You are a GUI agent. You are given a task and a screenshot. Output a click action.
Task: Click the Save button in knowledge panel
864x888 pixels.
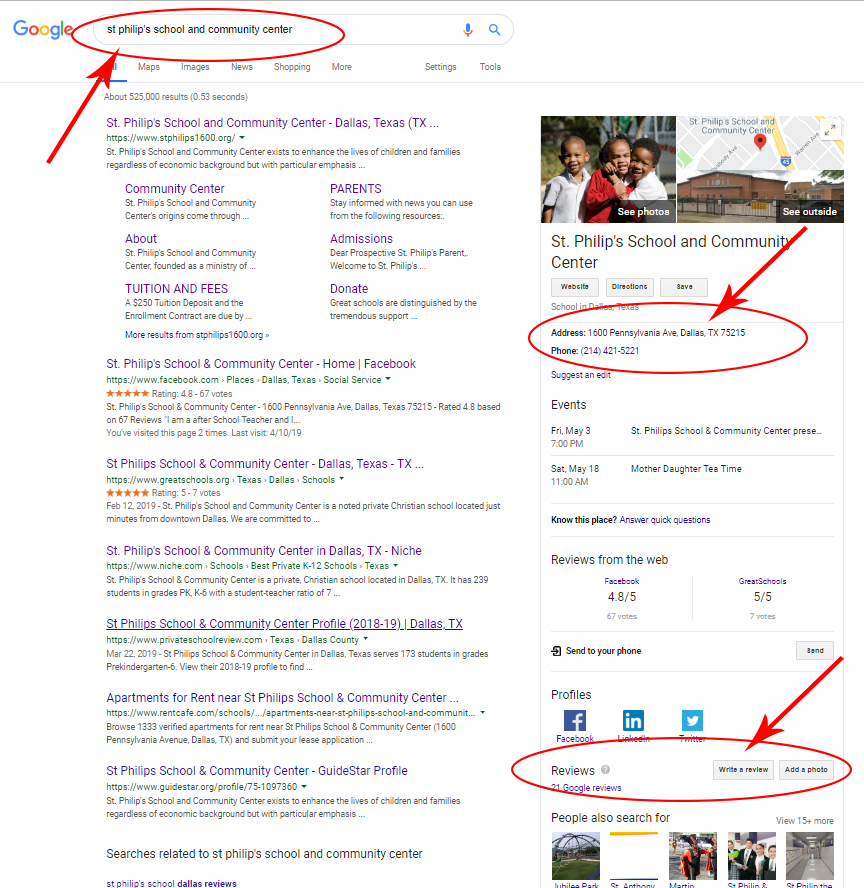[685, 287]
